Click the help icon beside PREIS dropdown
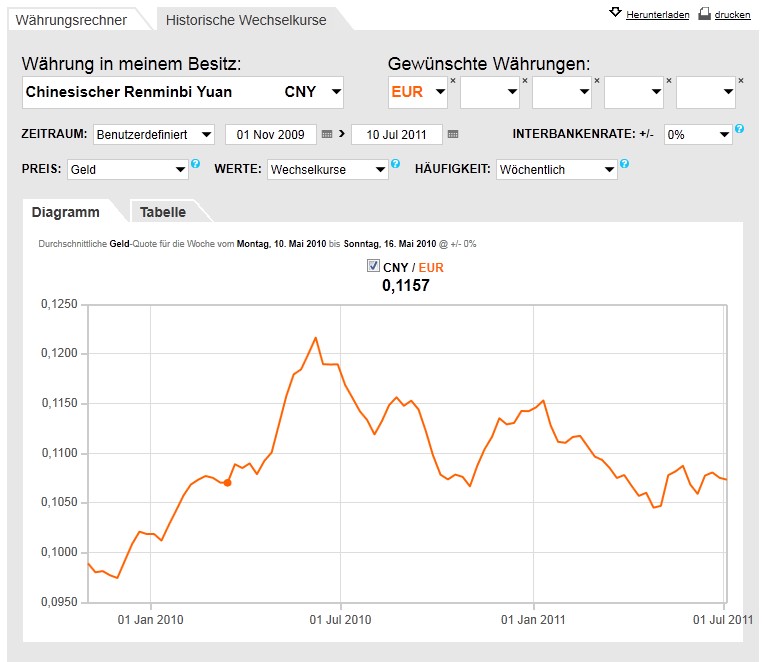Screen dimensions: 762x662 pyautogui.click(x=195, y=164)
